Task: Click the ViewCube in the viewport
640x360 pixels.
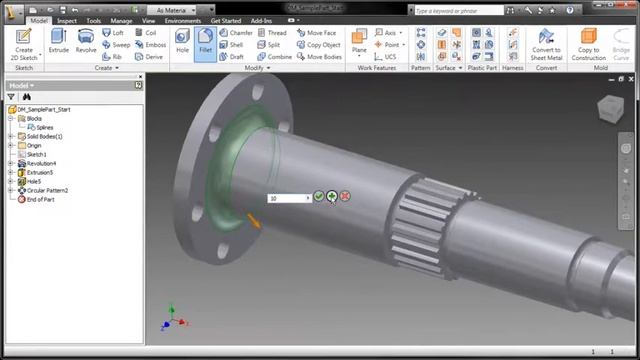Action: pyautogui.click(x=611, y=109)
